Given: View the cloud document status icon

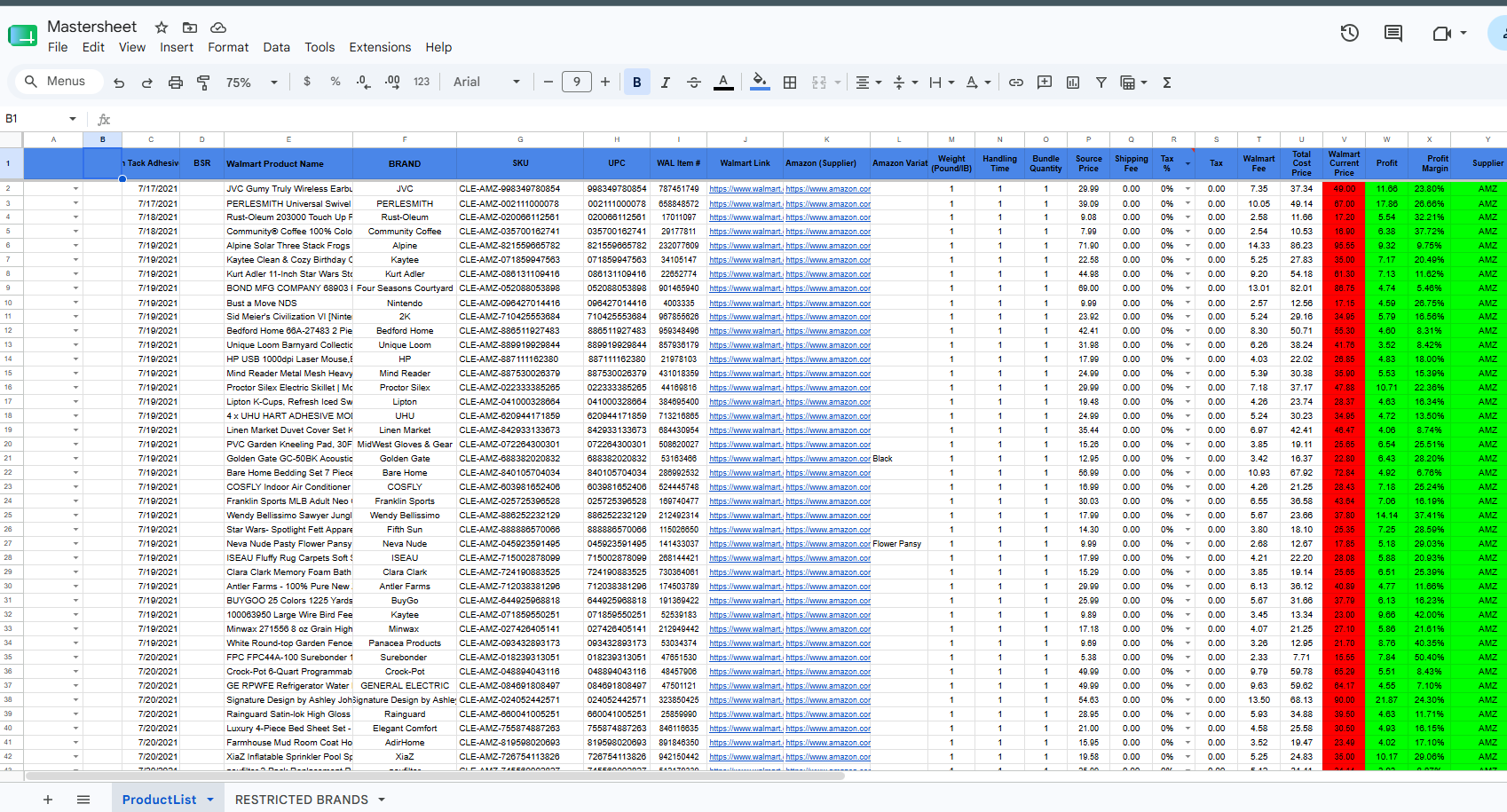Looking at the screenshot, I should coord(218,28).
